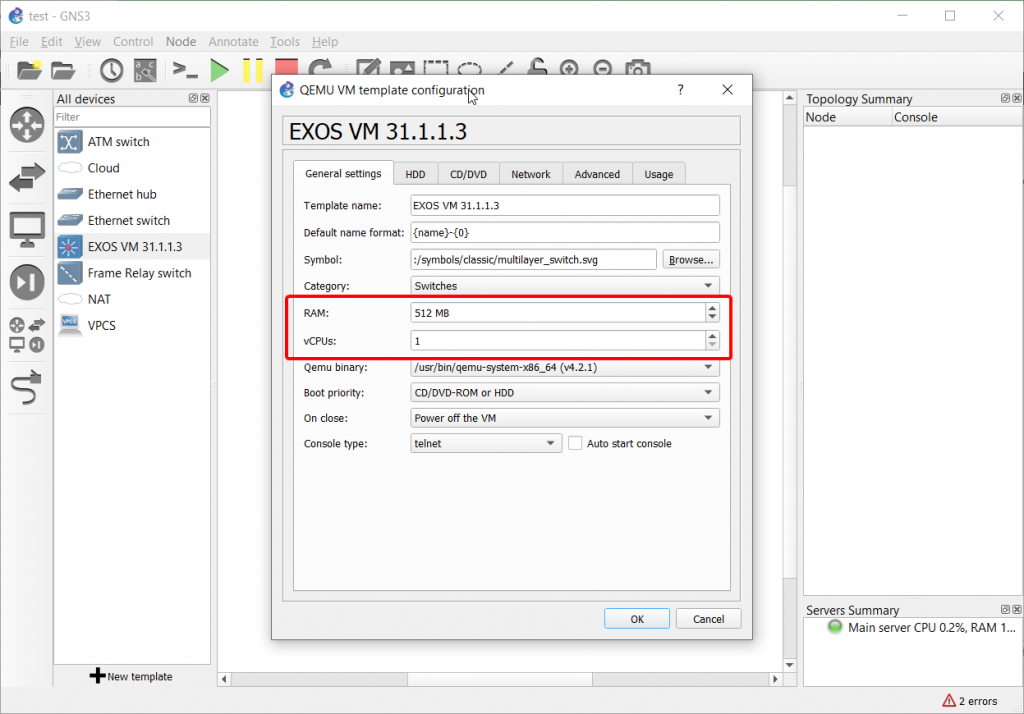Image resolution: width=1024 pixels, height=714 pixels.
Task: Increase vCPUs with up arrow
Action: coord(712,336)
